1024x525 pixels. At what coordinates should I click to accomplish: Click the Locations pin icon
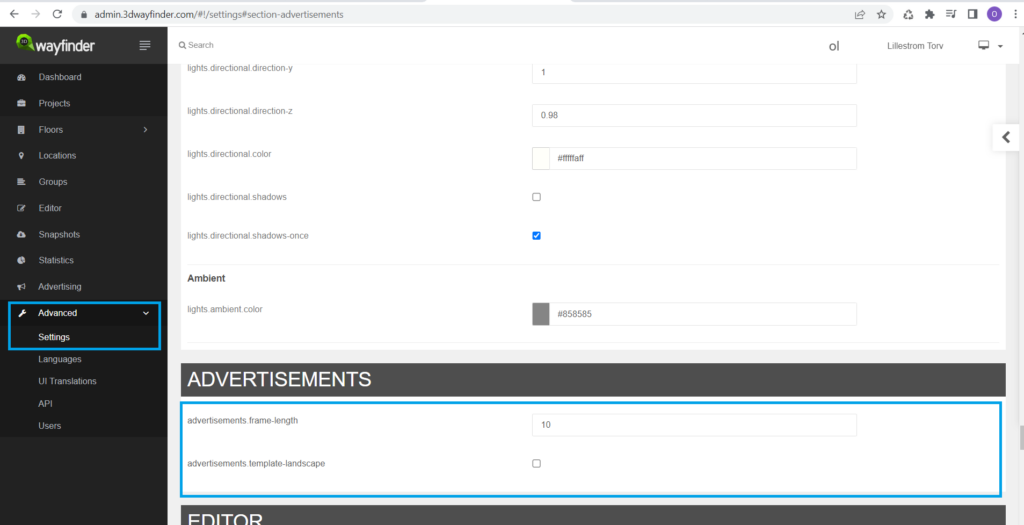pyautogui.click(x=22, y=155)
